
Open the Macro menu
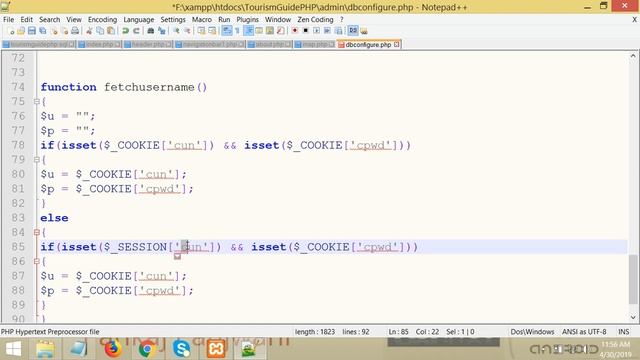point(202,19)
